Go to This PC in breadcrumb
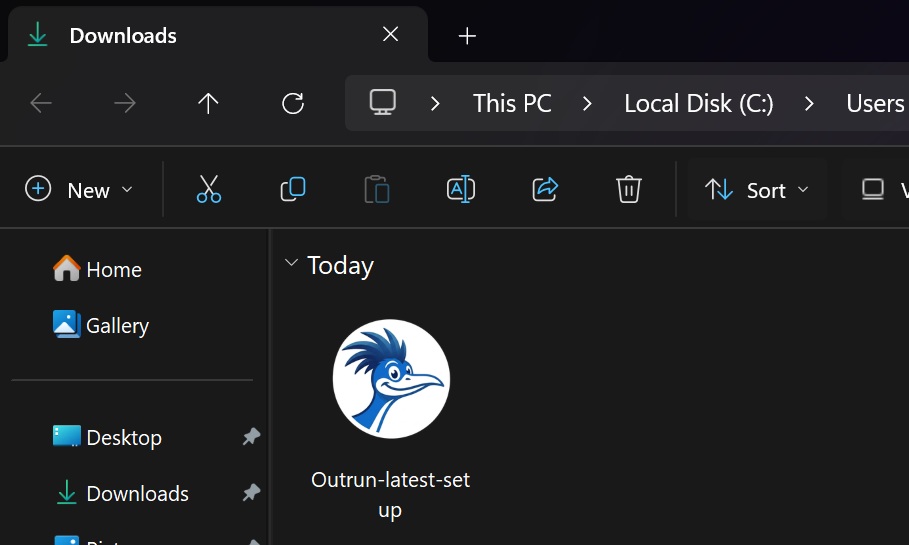The image size is (909, 545). [512, 104]
